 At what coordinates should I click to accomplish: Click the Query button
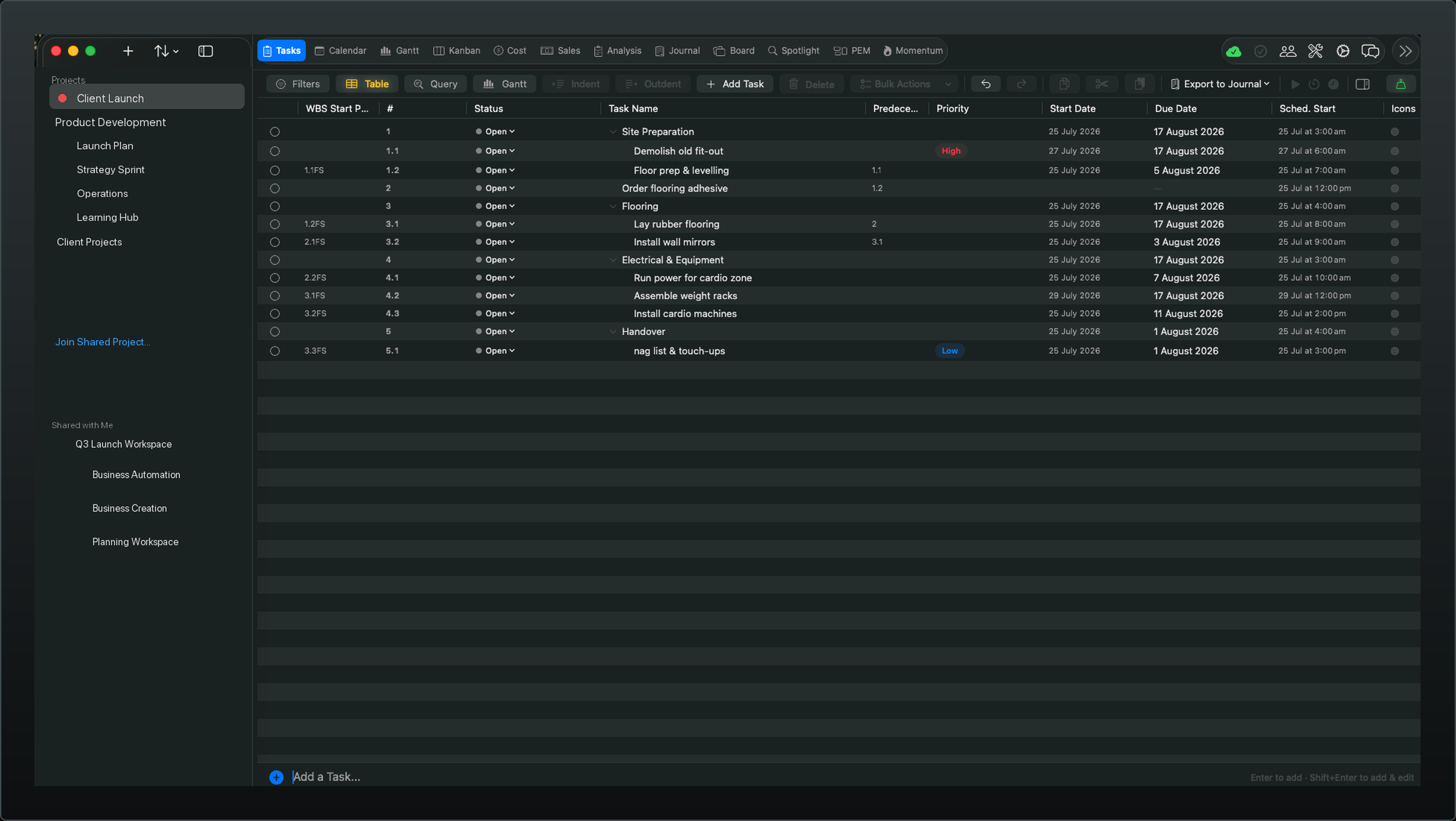pos(435,84)
